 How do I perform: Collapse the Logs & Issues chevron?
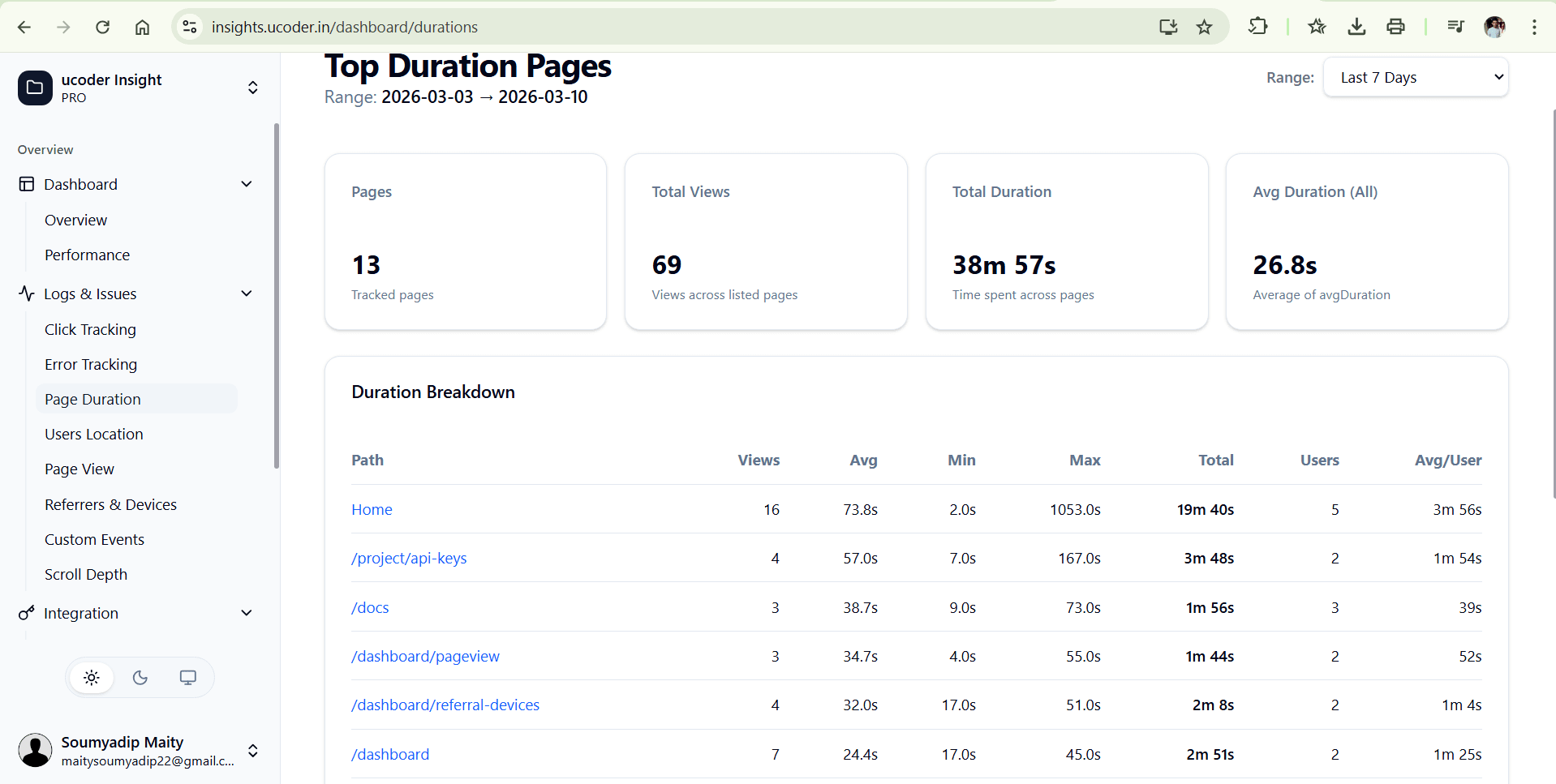point(247,293)
